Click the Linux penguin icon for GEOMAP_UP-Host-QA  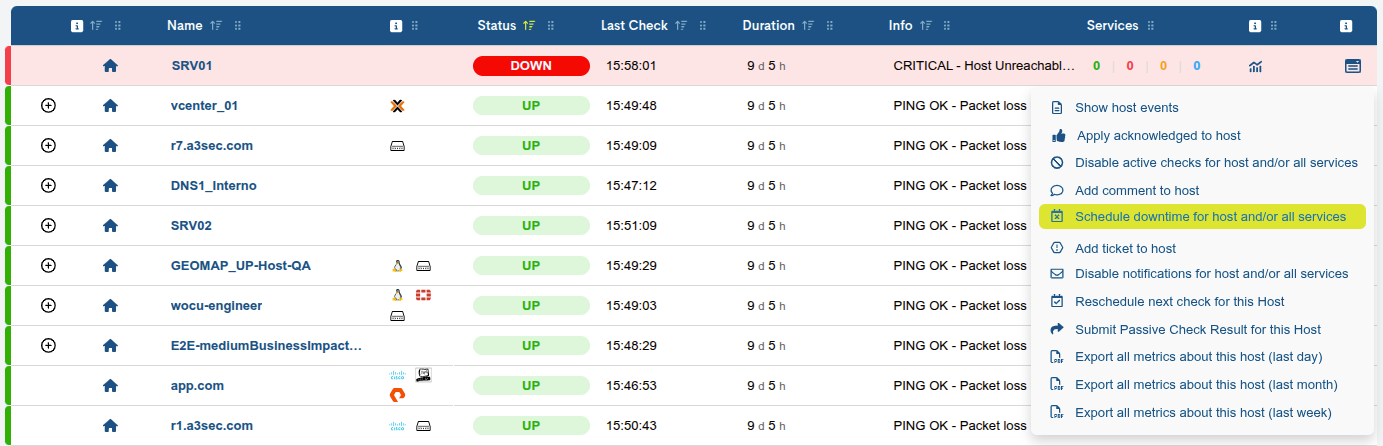point(397,266)
